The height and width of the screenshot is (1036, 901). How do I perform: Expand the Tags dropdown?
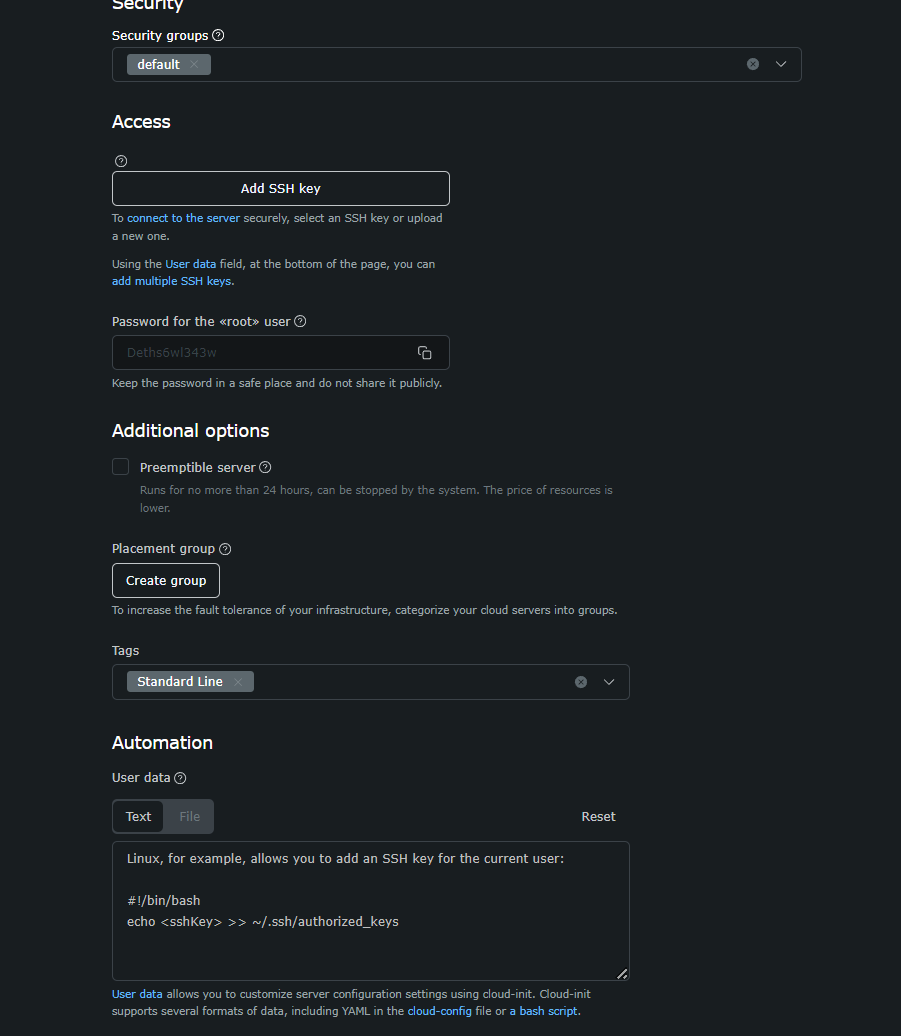click(609, 682)
